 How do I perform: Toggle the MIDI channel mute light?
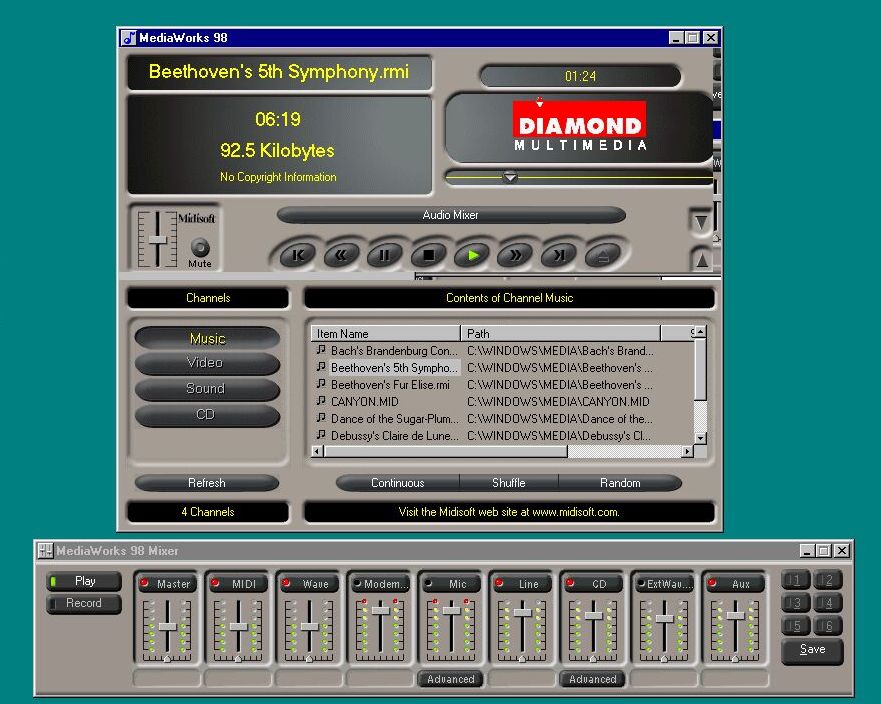tap(215, 583)
